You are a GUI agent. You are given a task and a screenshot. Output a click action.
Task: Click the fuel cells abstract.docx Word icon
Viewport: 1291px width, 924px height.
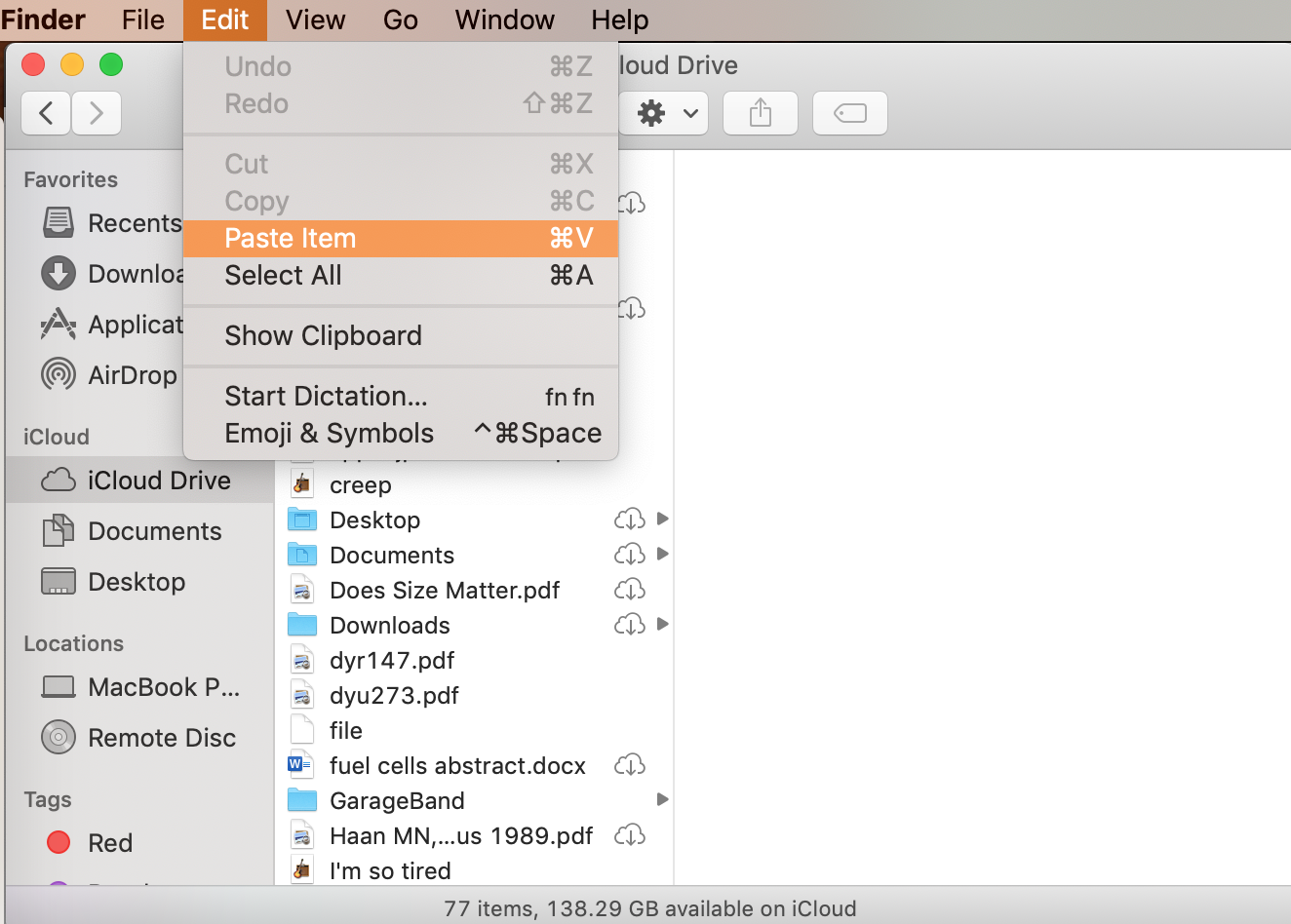pos(300,765)
